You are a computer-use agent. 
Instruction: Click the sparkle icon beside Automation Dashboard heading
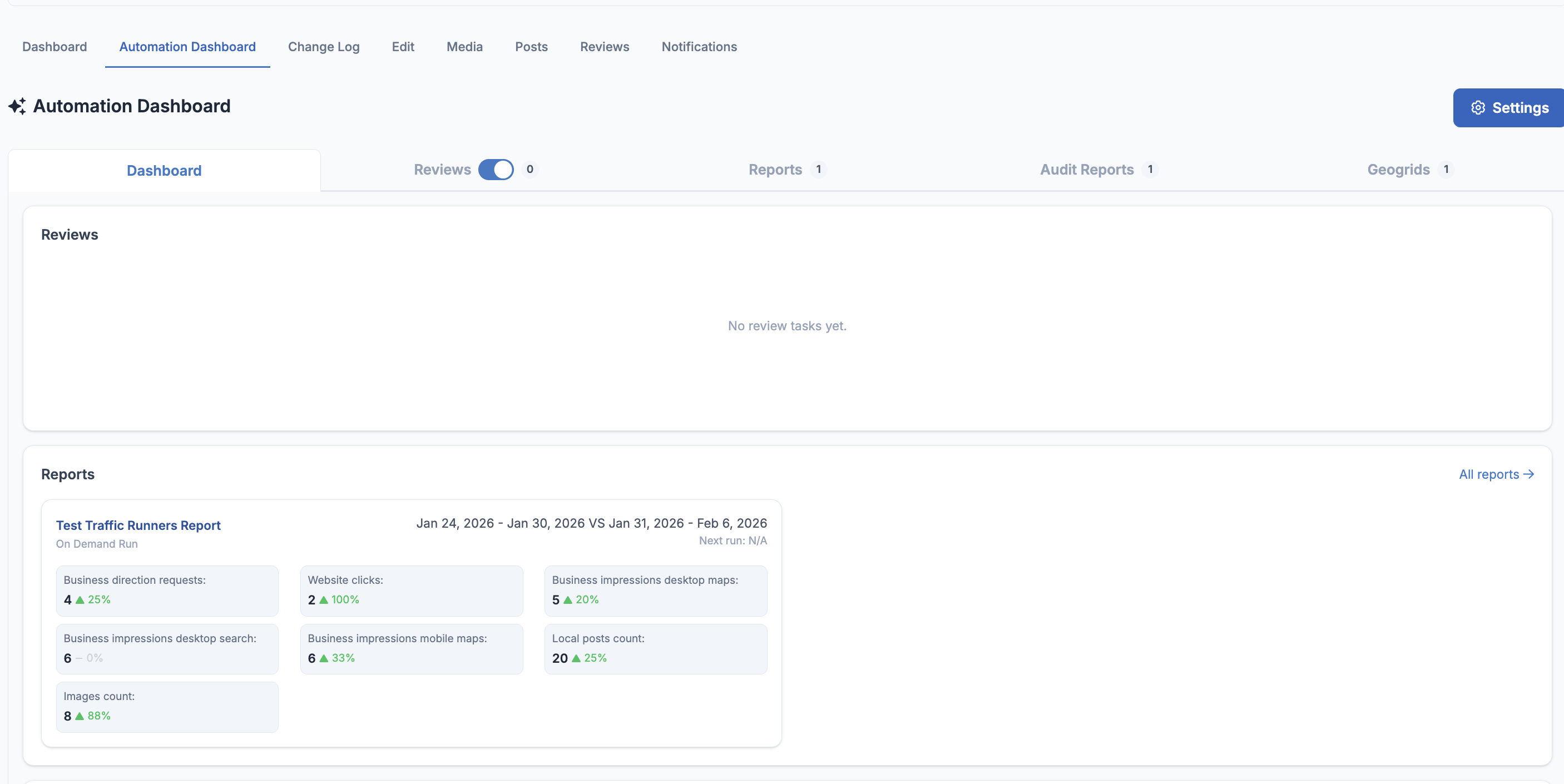pos(17,106)
